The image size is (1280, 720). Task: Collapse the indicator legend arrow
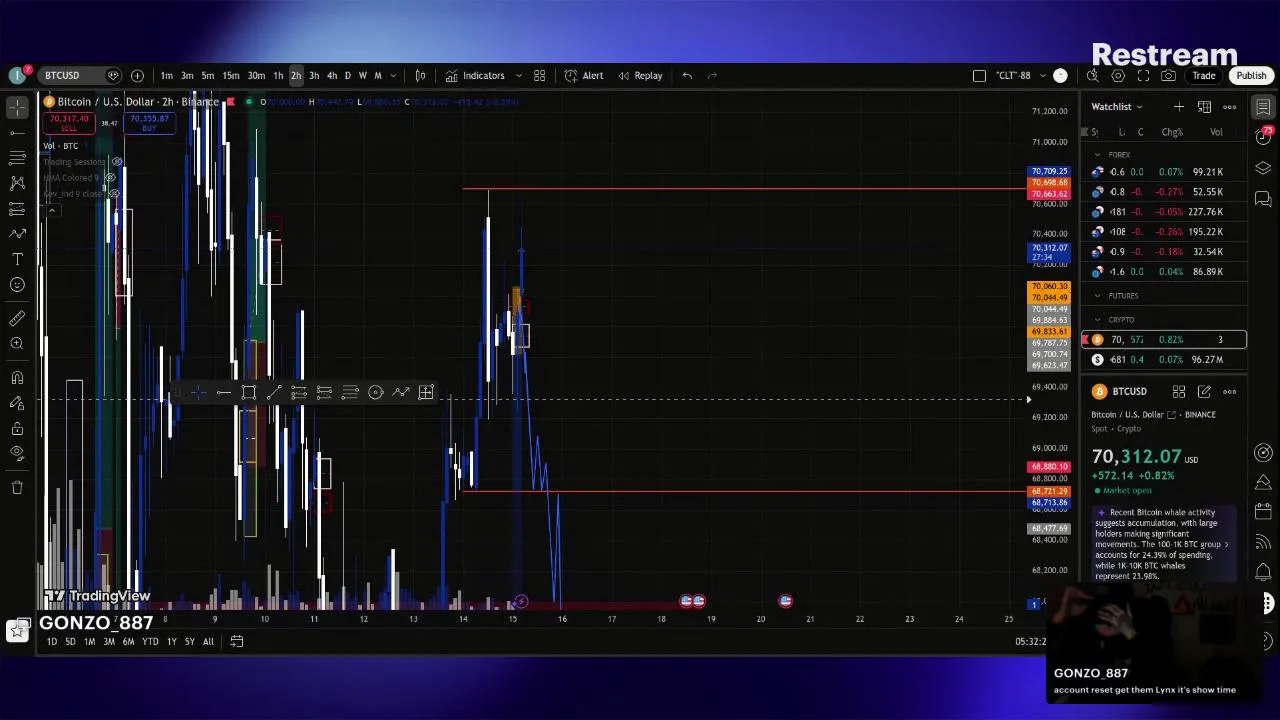(x=52, y=210)
